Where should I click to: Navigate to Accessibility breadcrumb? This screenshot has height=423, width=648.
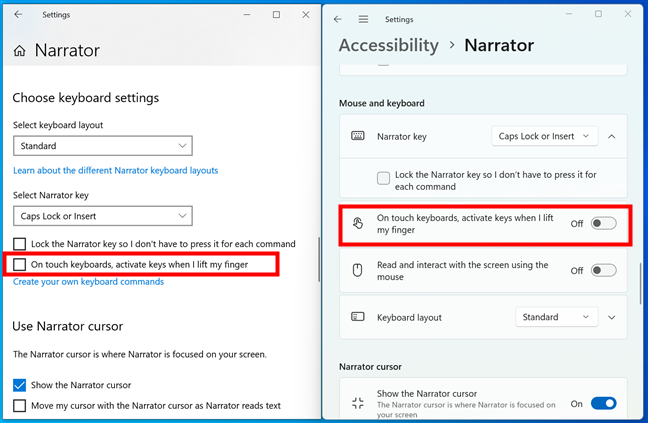(389, 45)
